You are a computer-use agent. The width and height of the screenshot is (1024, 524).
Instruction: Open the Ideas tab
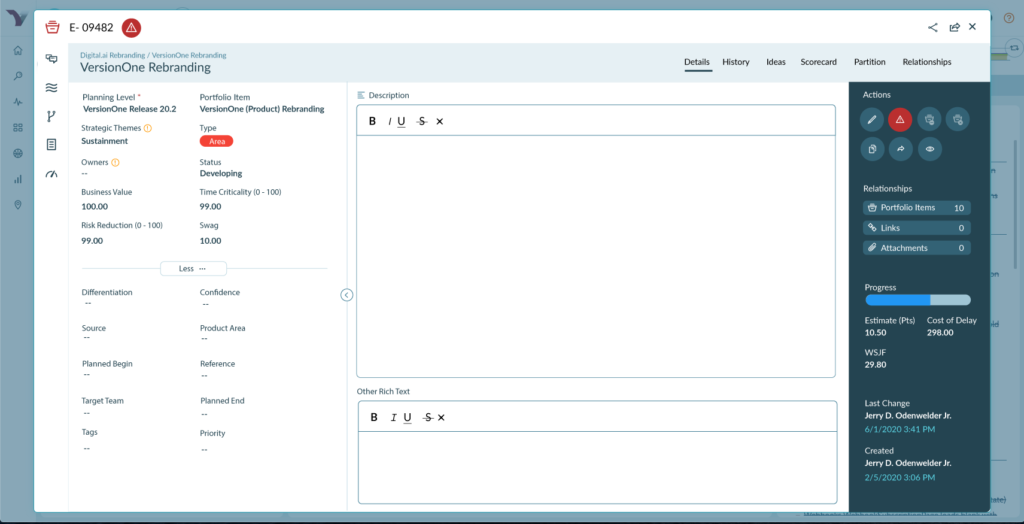click(776, 62)
